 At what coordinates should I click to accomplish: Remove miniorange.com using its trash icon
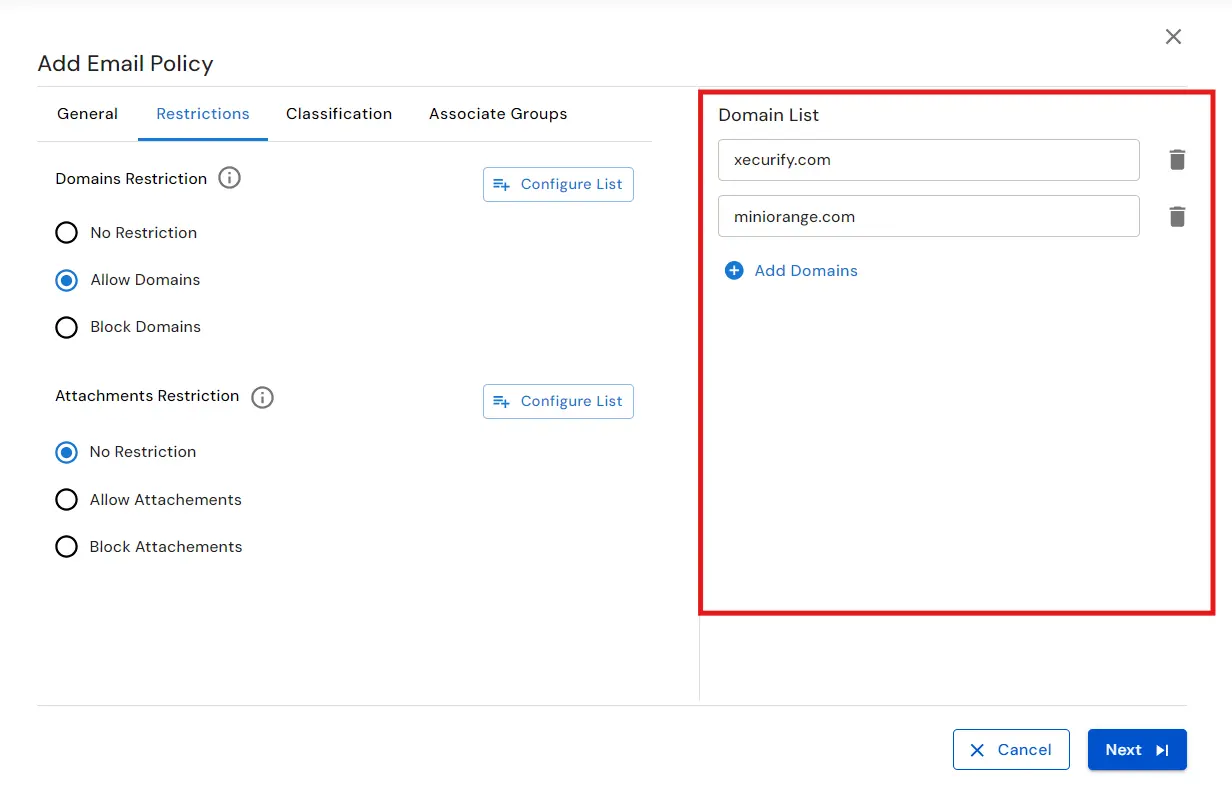coord(1177,216)
